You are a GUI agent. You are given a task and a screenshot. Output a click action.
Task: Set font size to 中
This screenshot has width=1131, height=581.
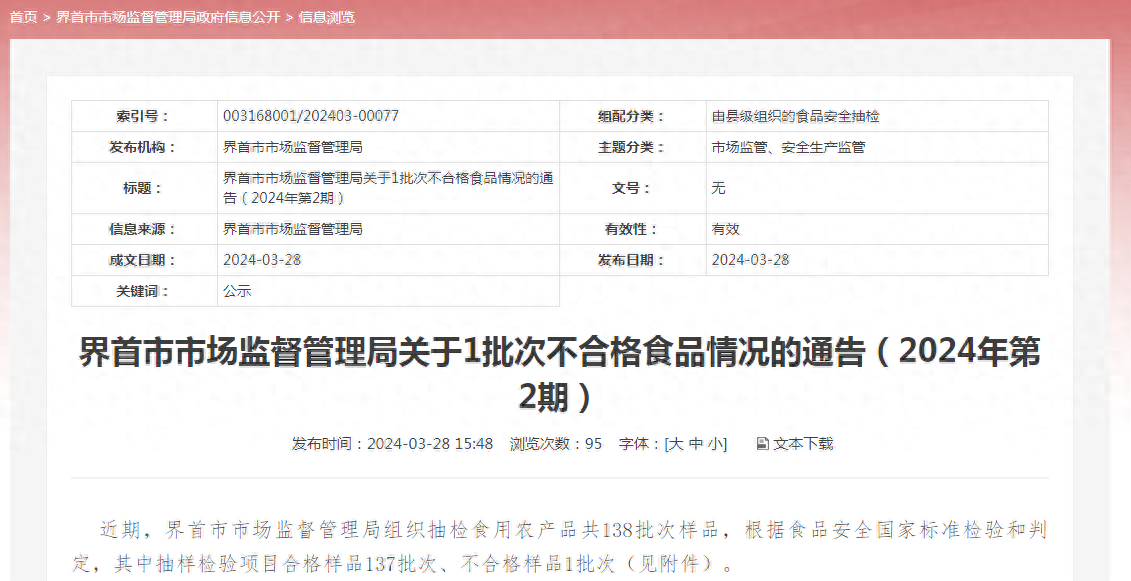click(x=696, y=443)
